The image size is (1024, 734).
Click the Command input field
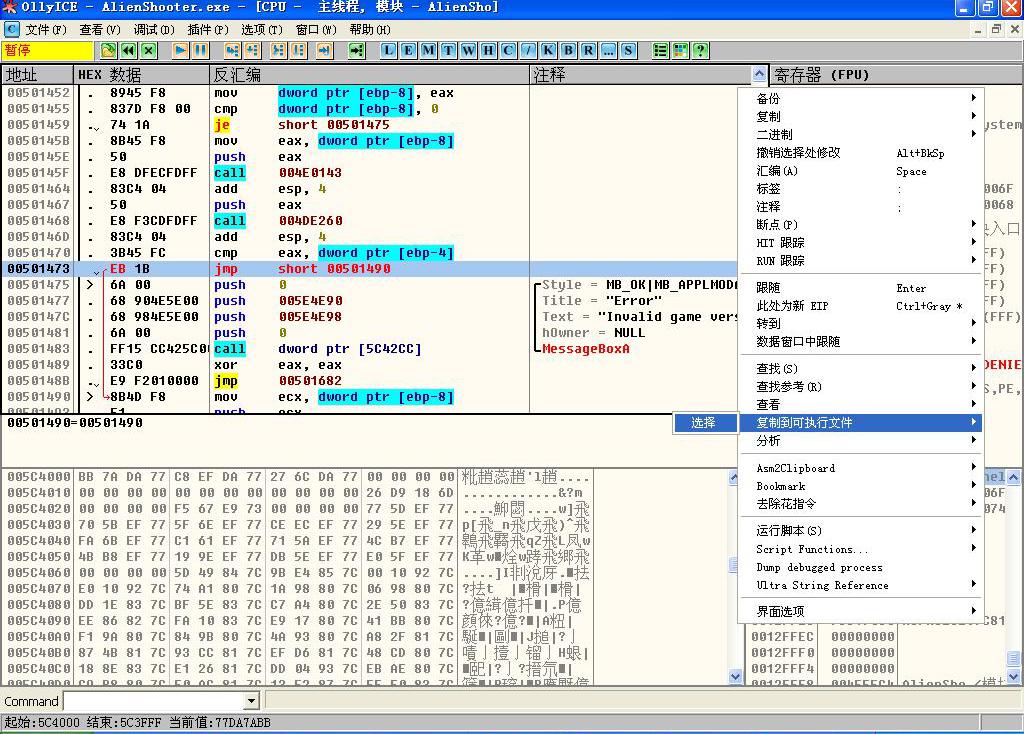(154, 701)
